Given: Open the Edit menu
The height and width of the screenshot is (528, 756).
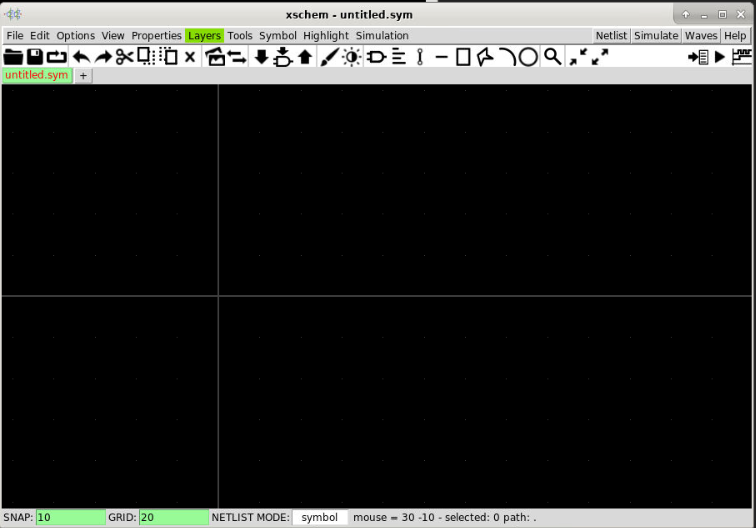Looking at the screenshot, I should [x=40, y=36].
